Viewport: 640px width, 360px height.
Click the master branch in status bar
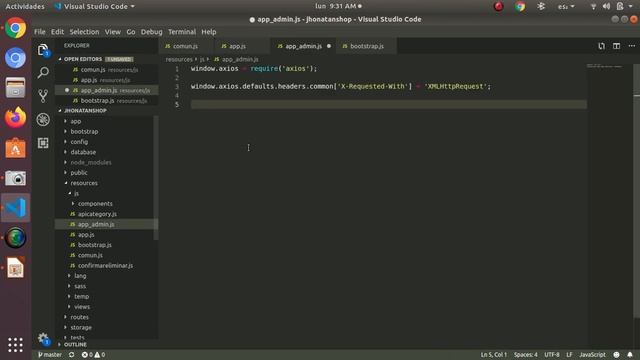50,355
